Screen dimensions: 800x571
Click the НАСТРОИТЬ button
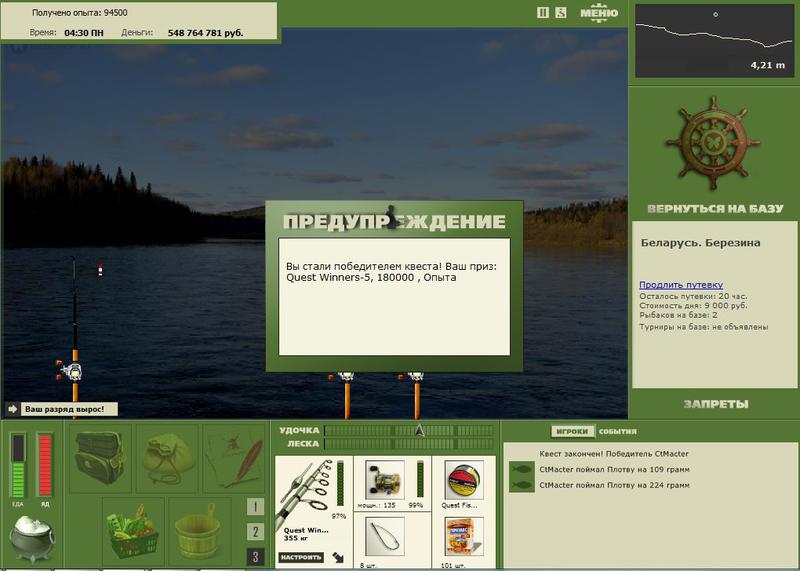(x=301, y=557)
